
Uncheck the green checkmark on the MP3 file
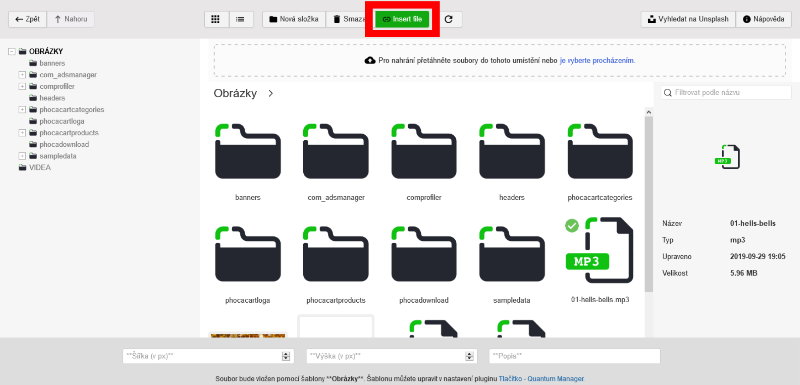coord(572,225)
